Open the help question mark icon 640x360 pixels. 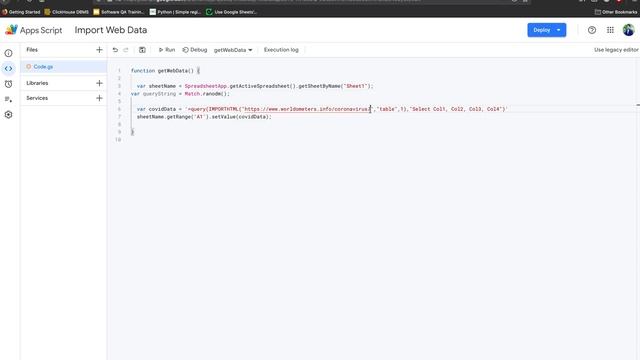pos(592,30)
